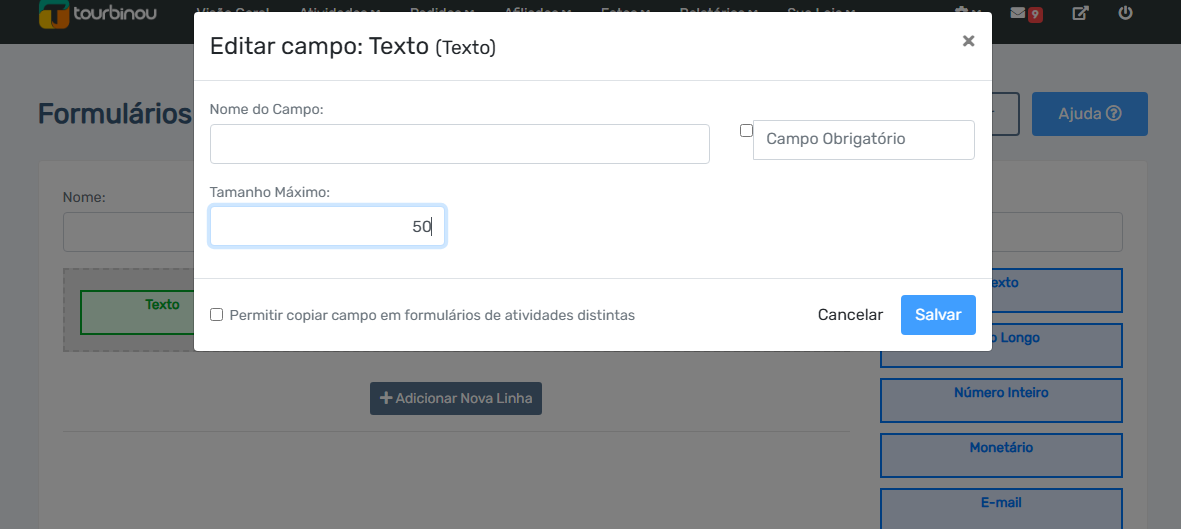Image resolution: width=1181 pixels, height=529 pixels.
Task: Close the Editar campo dialog
Action: tap(969, 41)
